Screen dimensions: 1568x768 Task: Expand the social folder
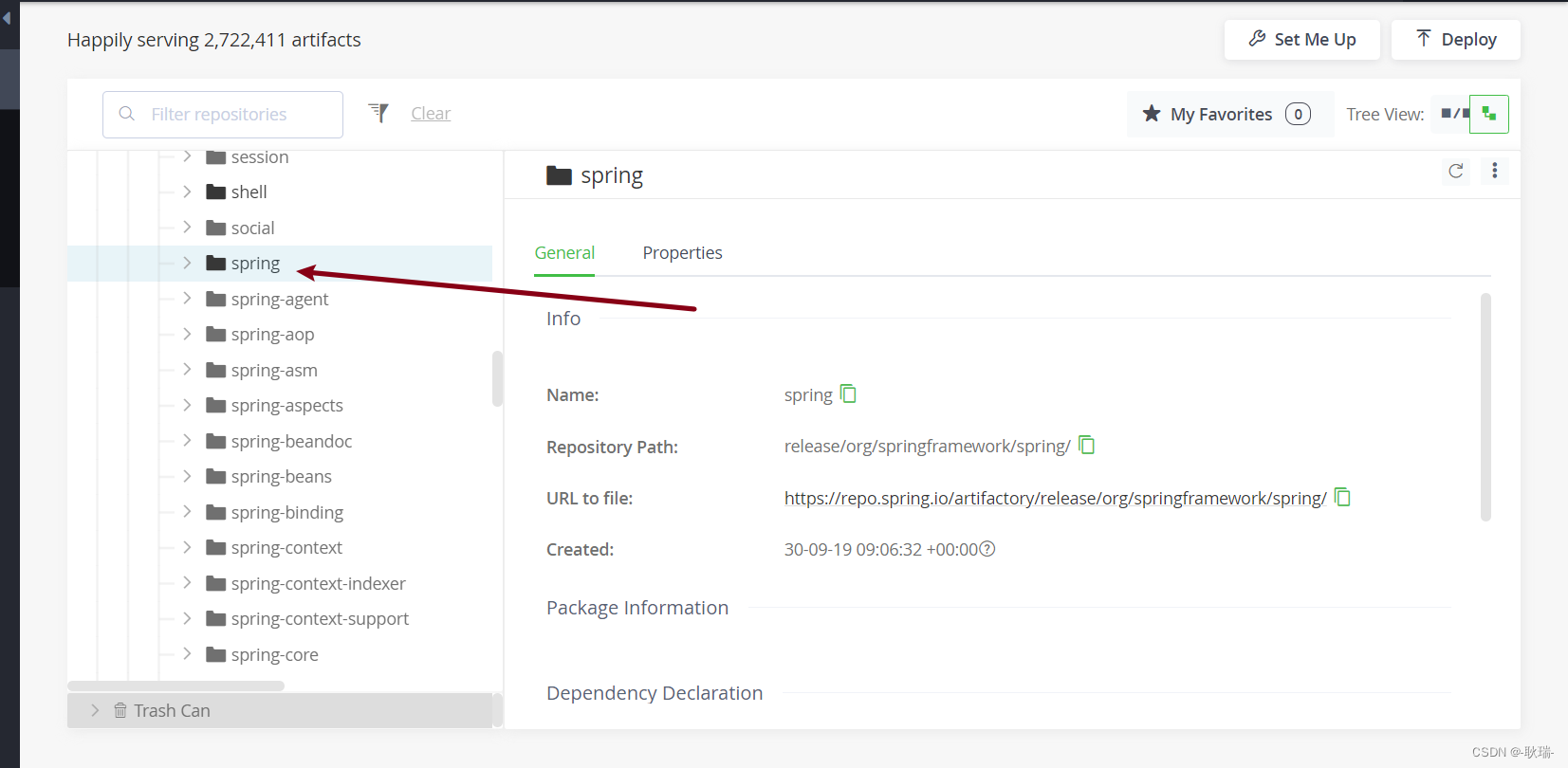pyautogui.click(x=187, y=228)
